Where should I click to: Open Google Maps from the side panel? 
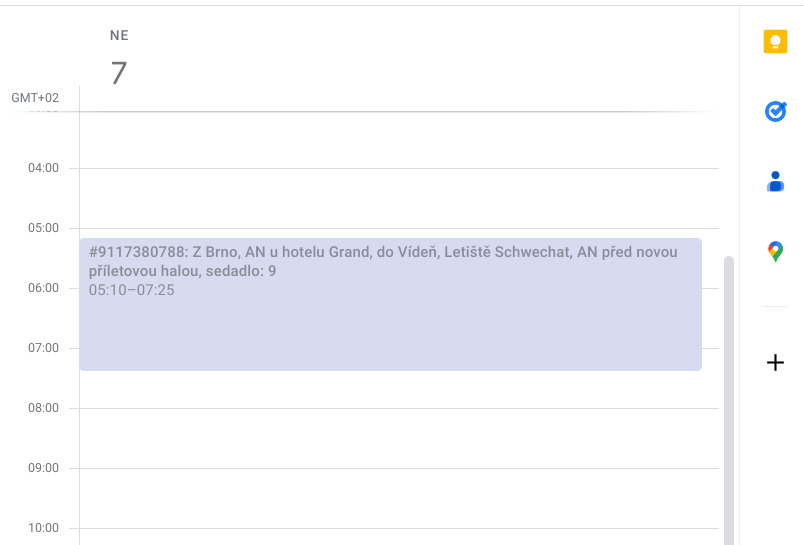click(x=775, y=252)
